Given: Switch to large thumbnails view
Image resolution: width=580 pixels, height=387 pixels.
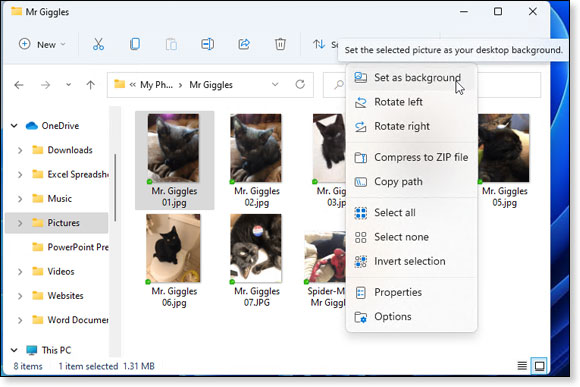Looking at the screenshot, I should pyautogui.click(x=539, y=366).
